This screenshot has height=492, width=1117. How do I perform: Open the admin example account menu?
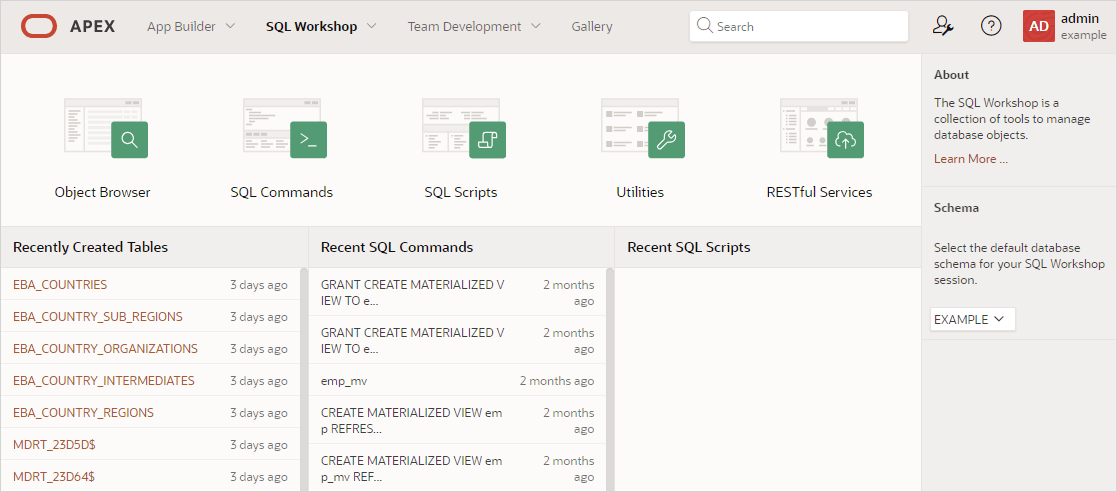(x=1065, y=26)
